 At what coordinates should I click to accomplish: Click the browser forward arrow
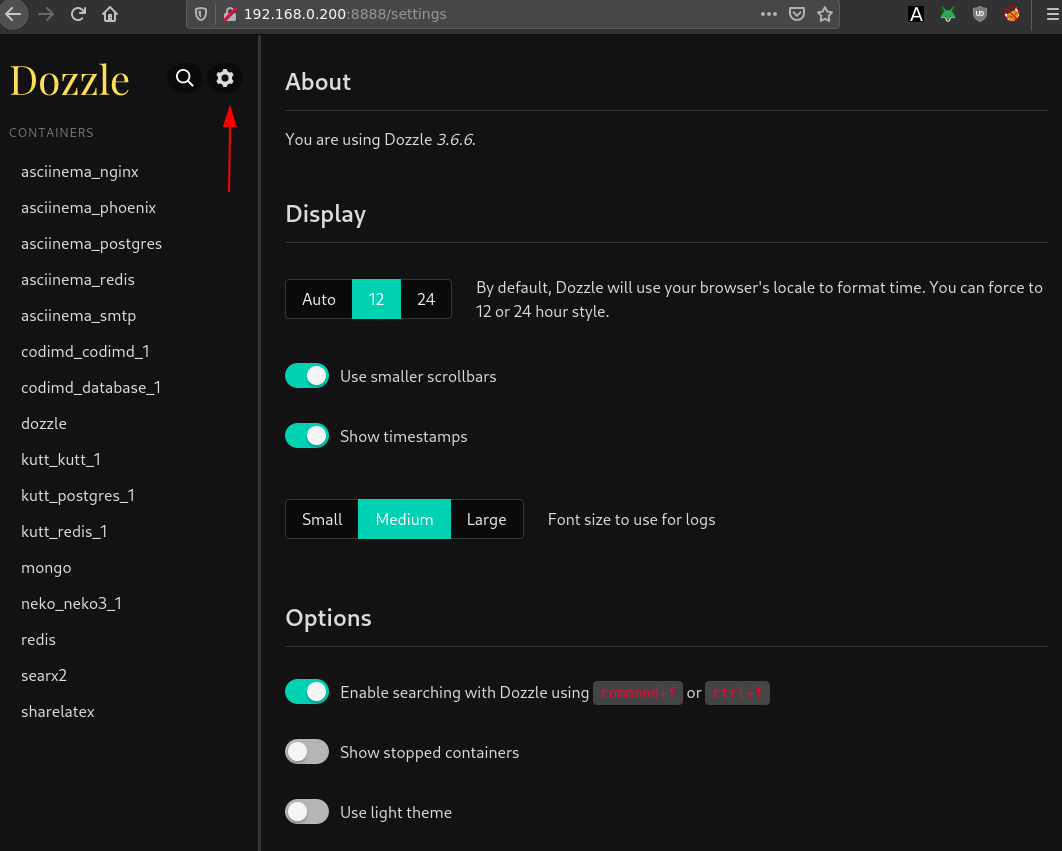pos(46,14)
